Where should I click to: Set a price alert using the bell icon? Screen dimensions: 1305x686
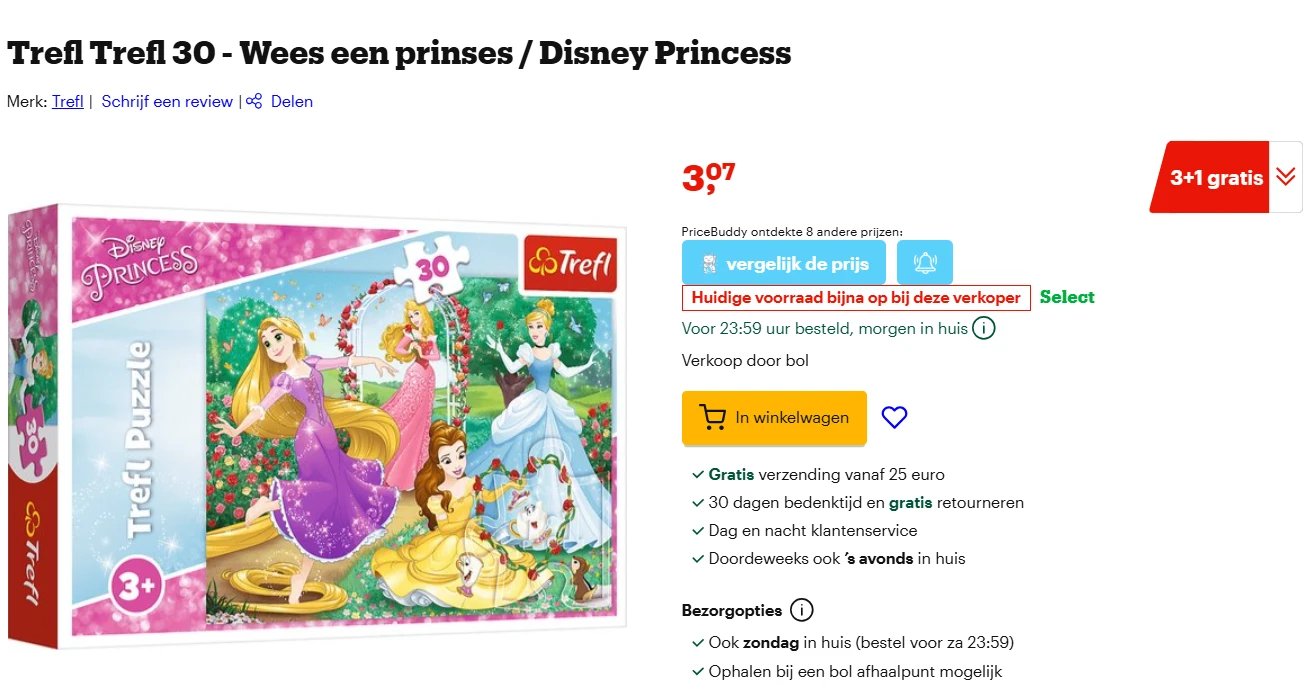coord(925,262)
